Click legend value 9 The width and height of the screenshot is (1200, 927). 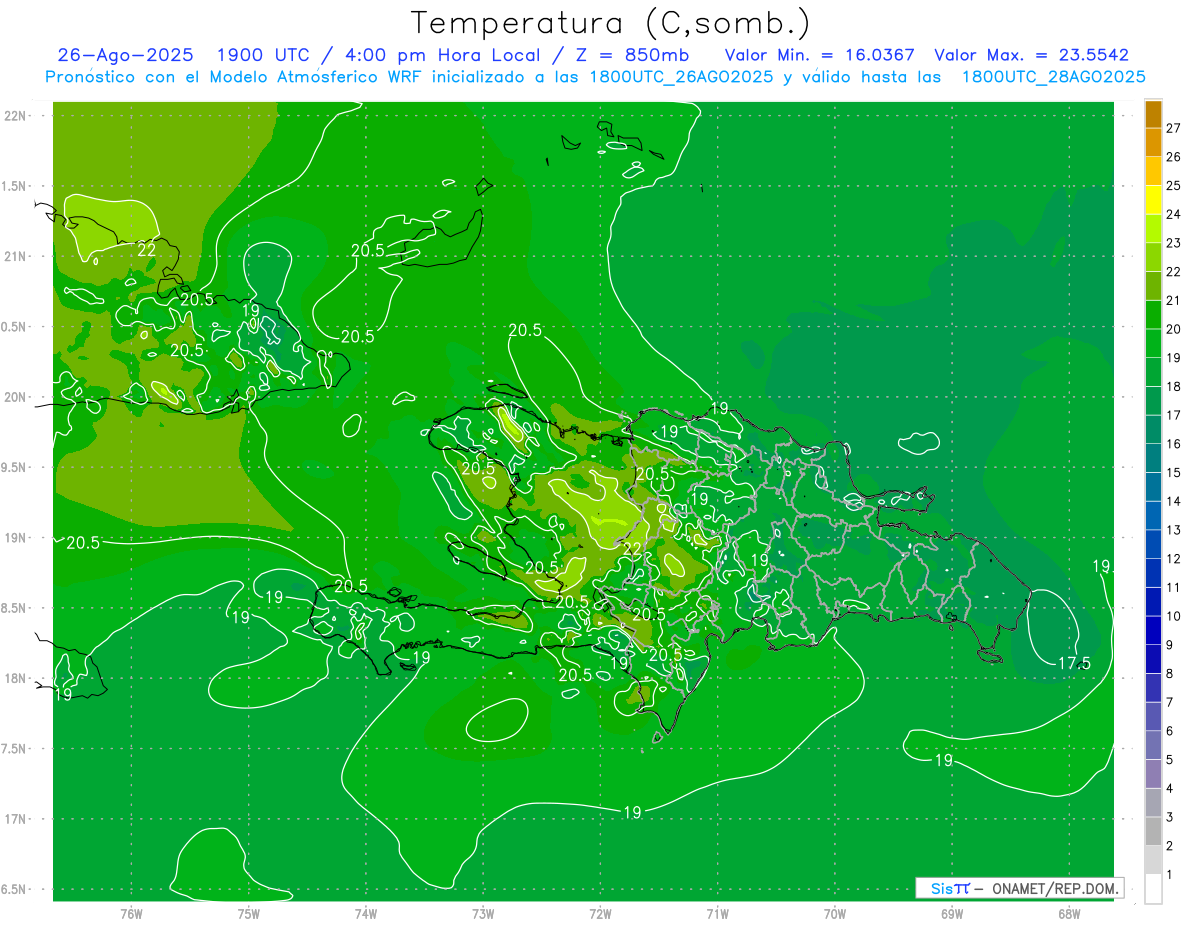tap(1170, 645)
